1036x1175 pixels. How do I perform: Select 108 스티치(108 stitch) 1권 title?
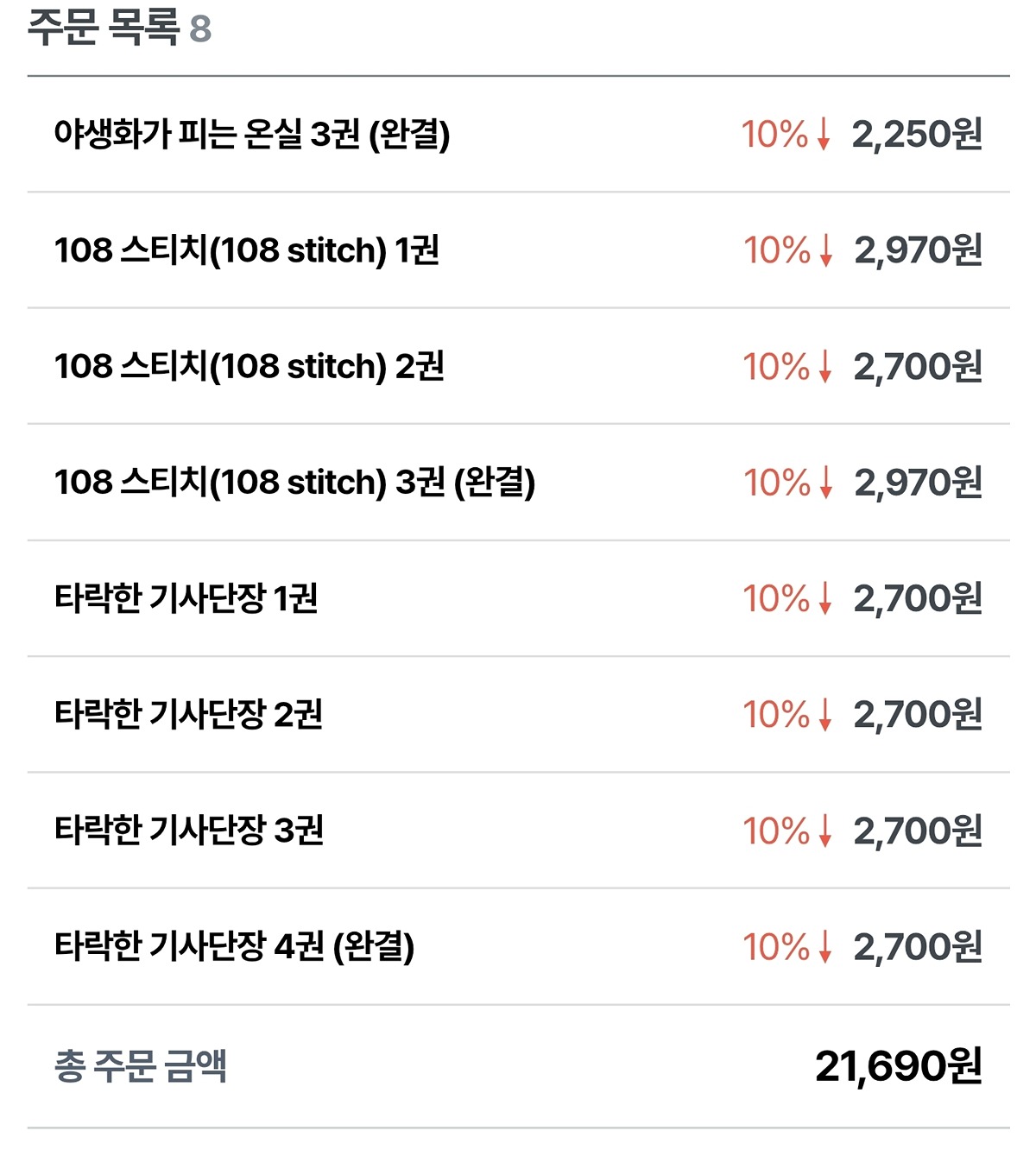[x=247, y=250]
